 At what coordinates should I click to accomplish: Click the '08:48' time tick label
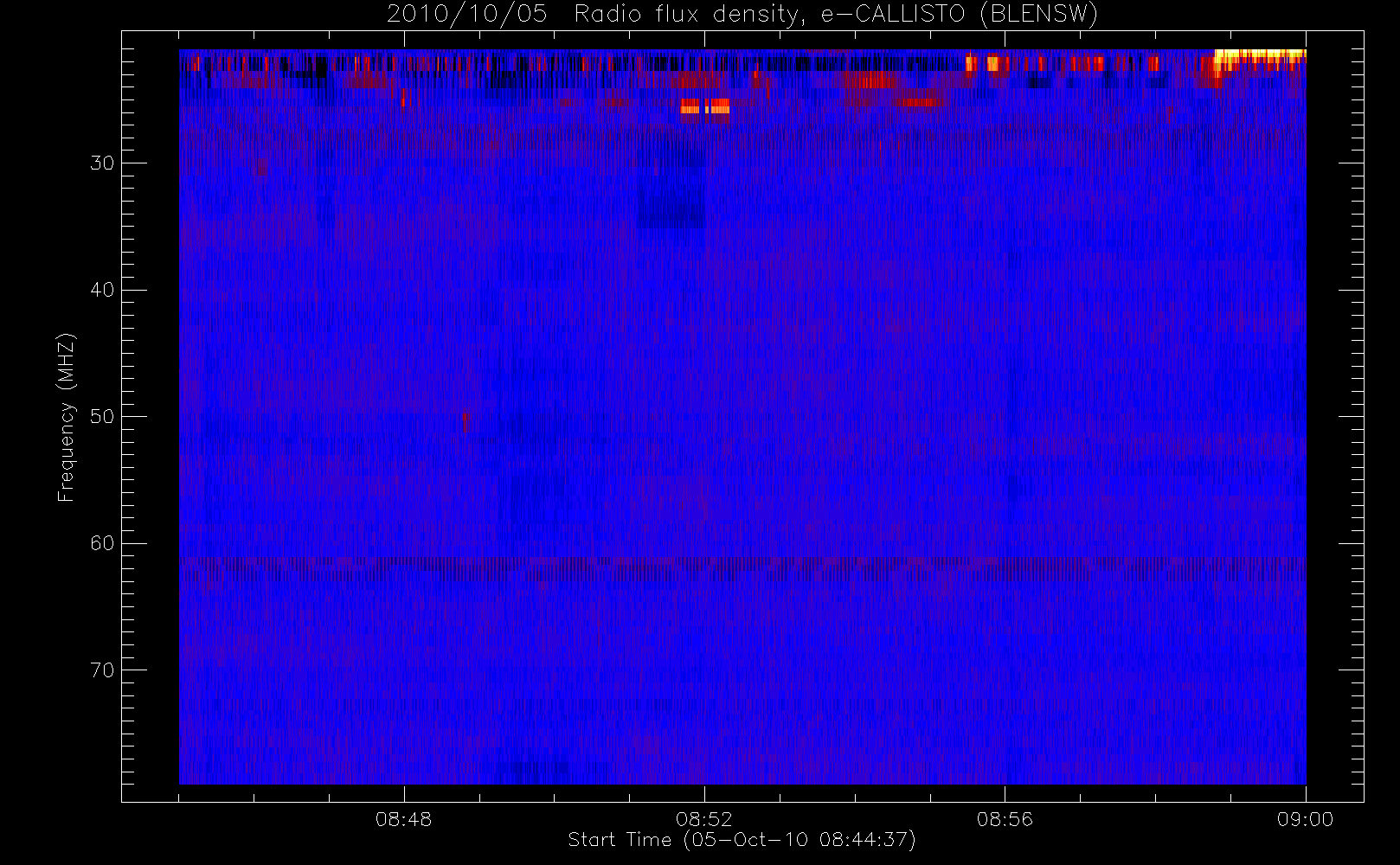tap(404, 819)
